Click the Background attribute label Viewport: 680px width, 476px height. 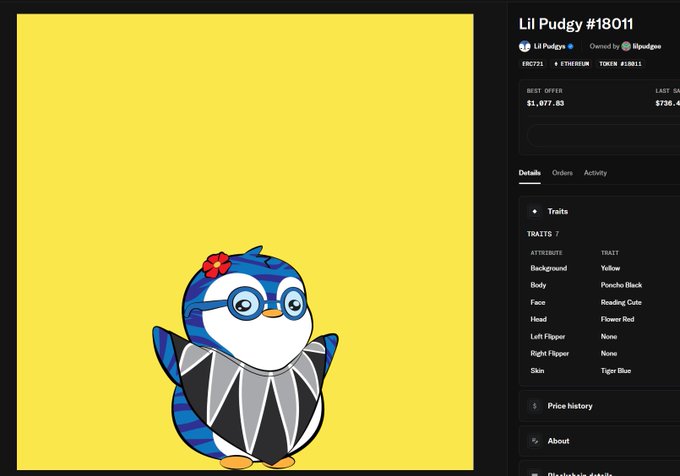[549, 268]
